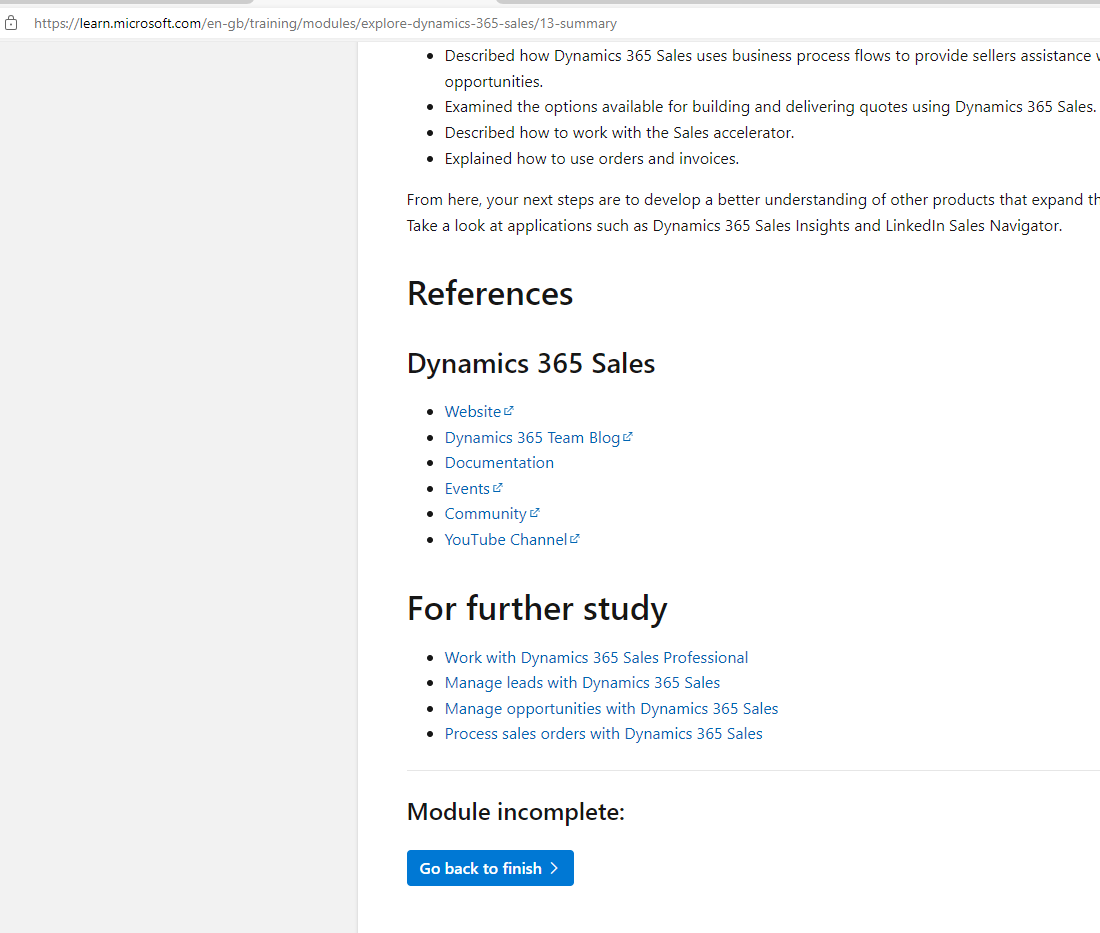Open Manage leads with Dynamics 365 Sales
This screenshot has width=1100, height=933.
(x=582, y=683)
